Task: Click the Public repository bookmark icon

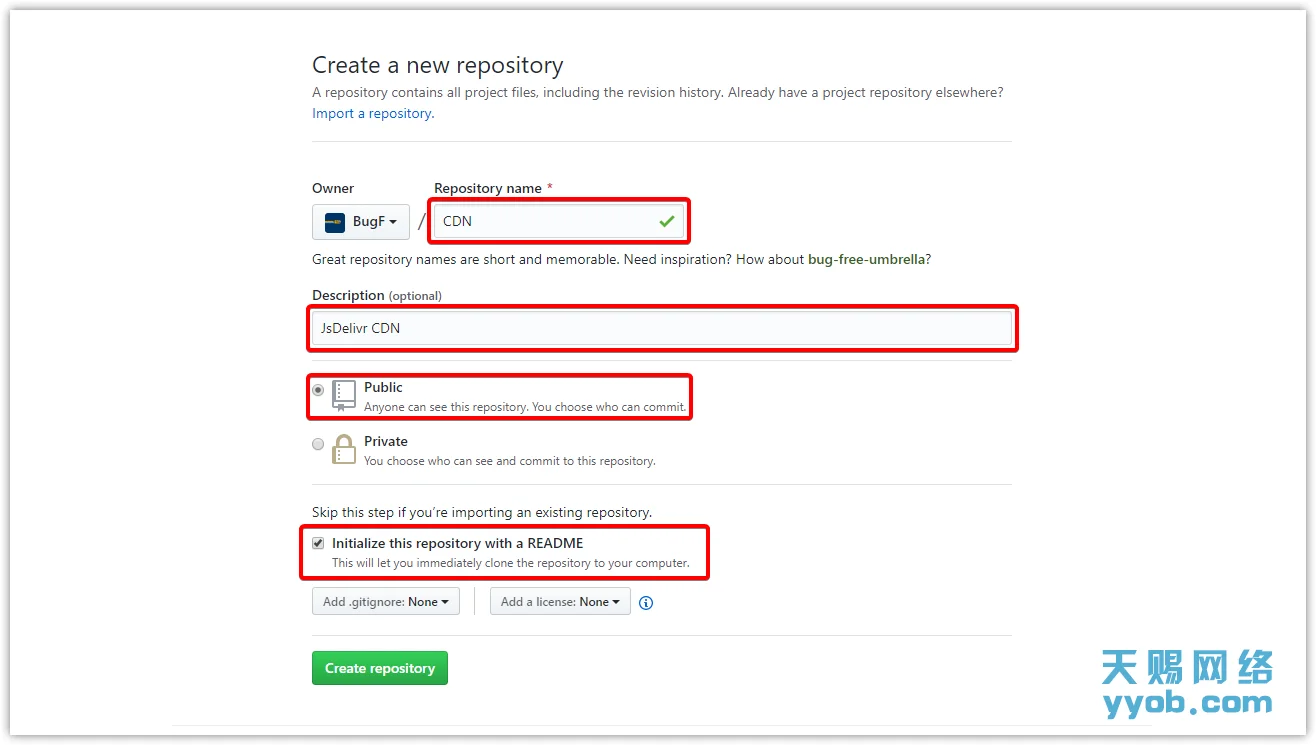Action: 342,395
